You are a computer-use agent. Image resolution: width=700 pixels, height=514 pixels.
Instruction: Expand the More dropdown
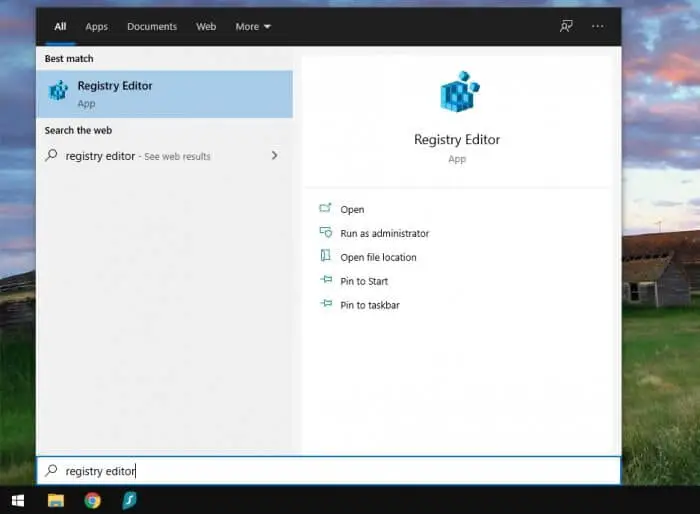tap(253, 26)
